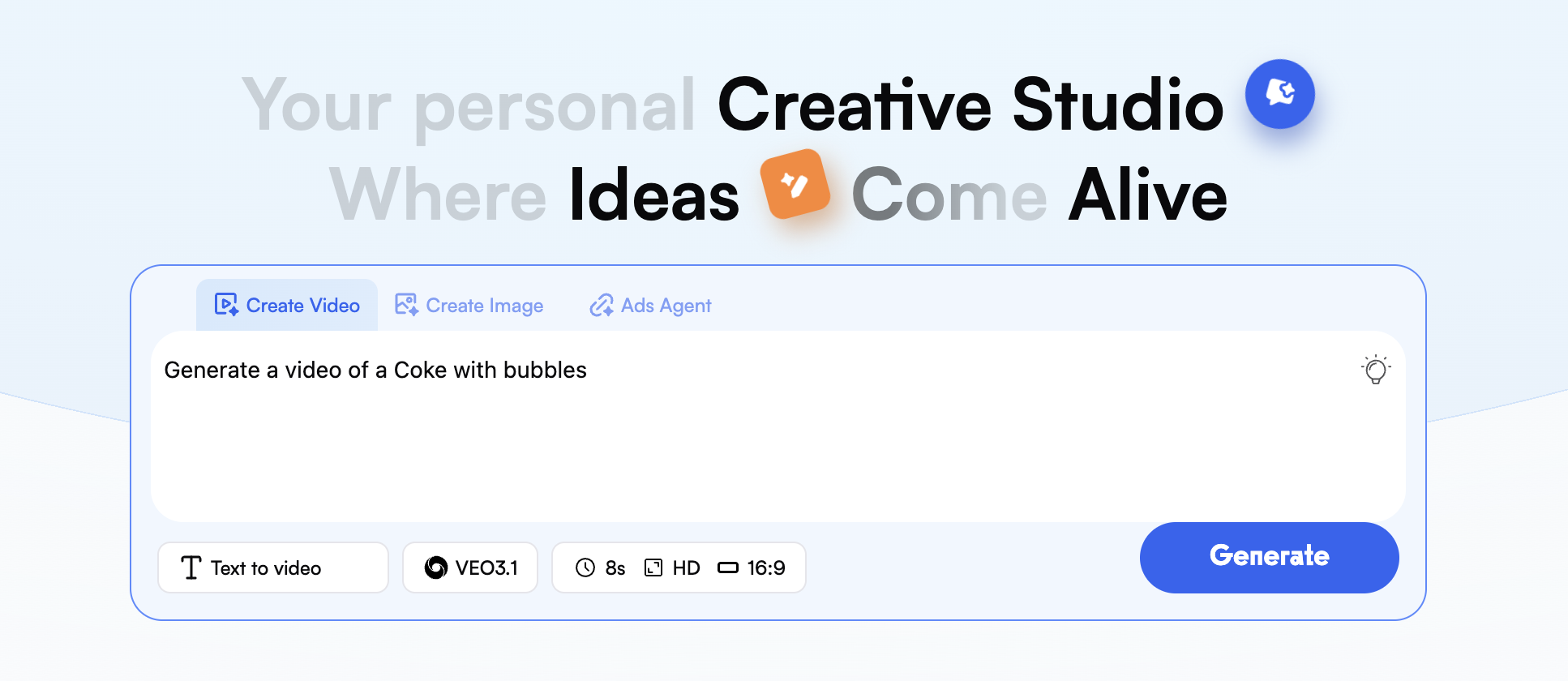Click the Generate button
Viewport: 1568px width, 681px height.
(x=1269, y=557)
